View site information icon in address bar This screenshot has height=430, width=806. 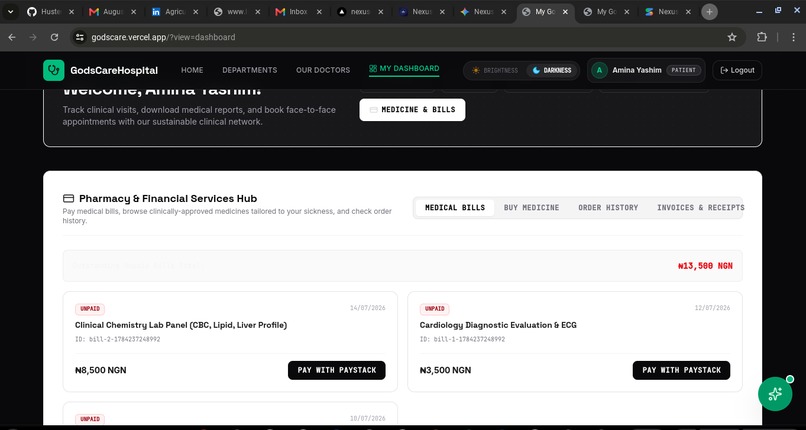click(79, 37)
